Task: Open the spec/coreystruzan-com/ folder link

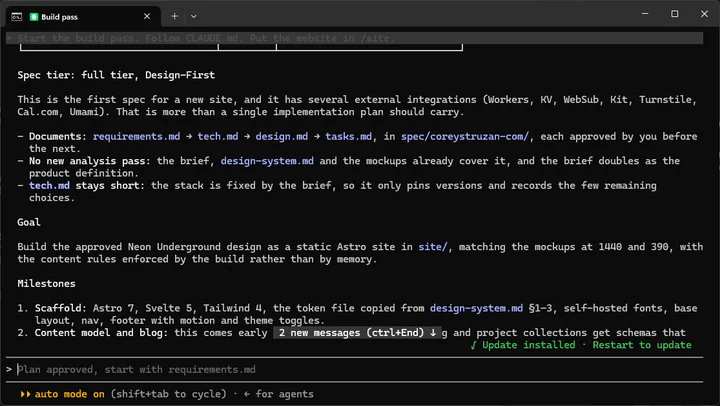Action: click(465, 136)
